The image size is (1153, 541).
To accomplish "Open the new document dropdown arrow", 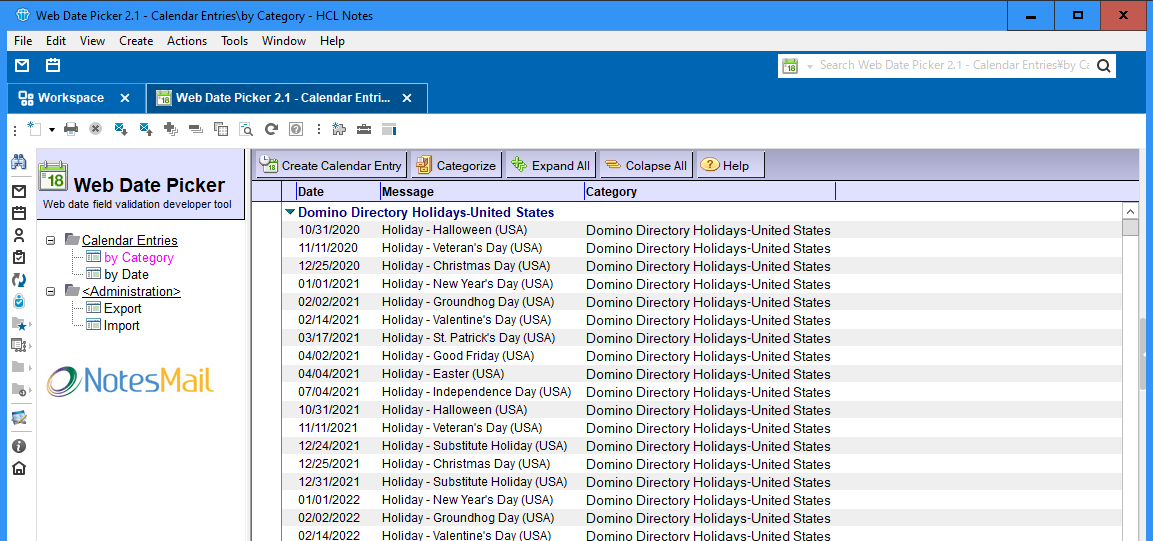I will pyautogui.click(x=51, y=130).
